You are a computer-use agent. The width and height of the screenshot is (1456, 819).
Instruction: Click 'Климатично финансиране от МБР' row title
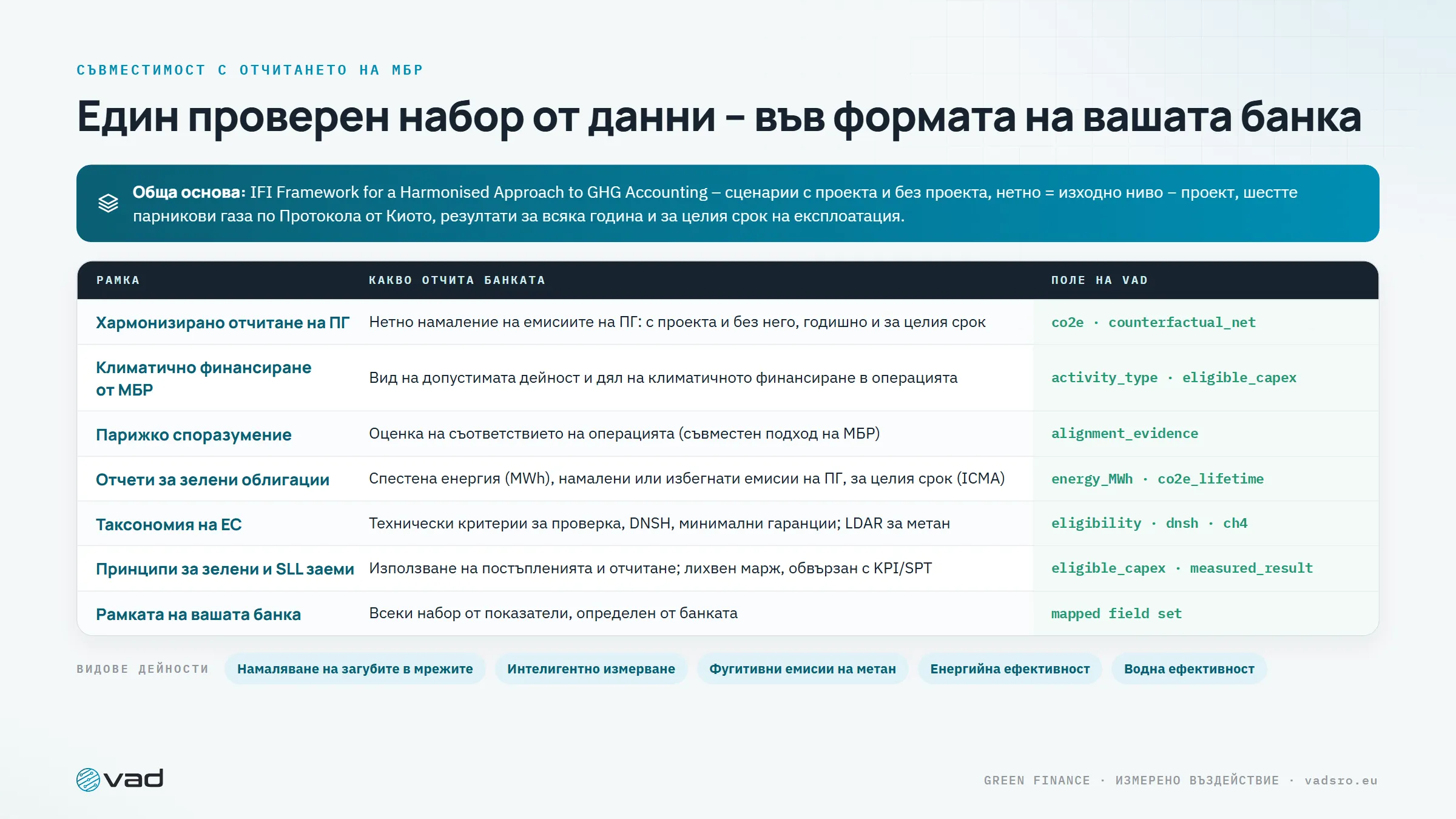click(x=204, y=379)
